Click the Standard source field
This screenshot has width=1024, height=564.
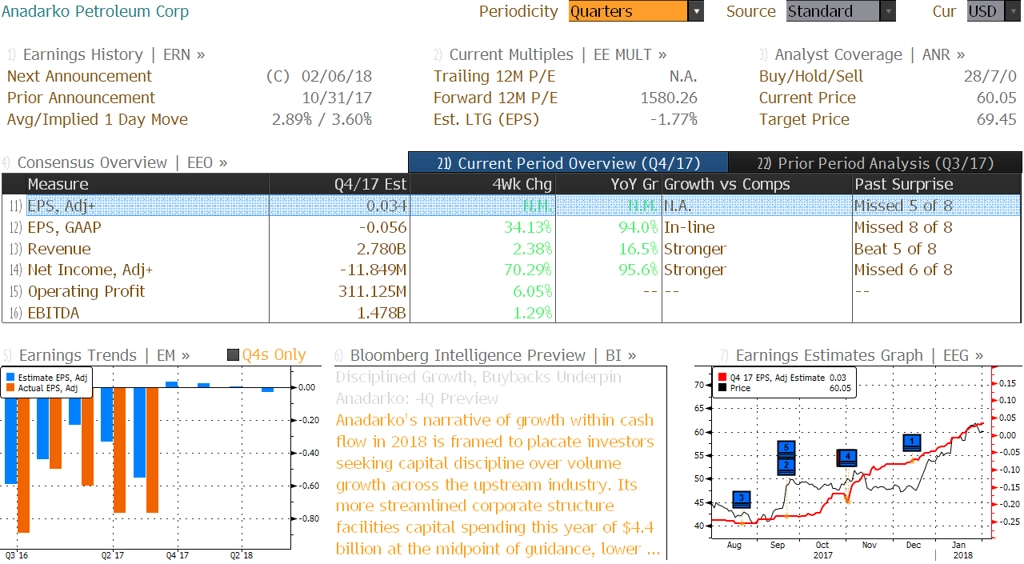tap(833, 11)
